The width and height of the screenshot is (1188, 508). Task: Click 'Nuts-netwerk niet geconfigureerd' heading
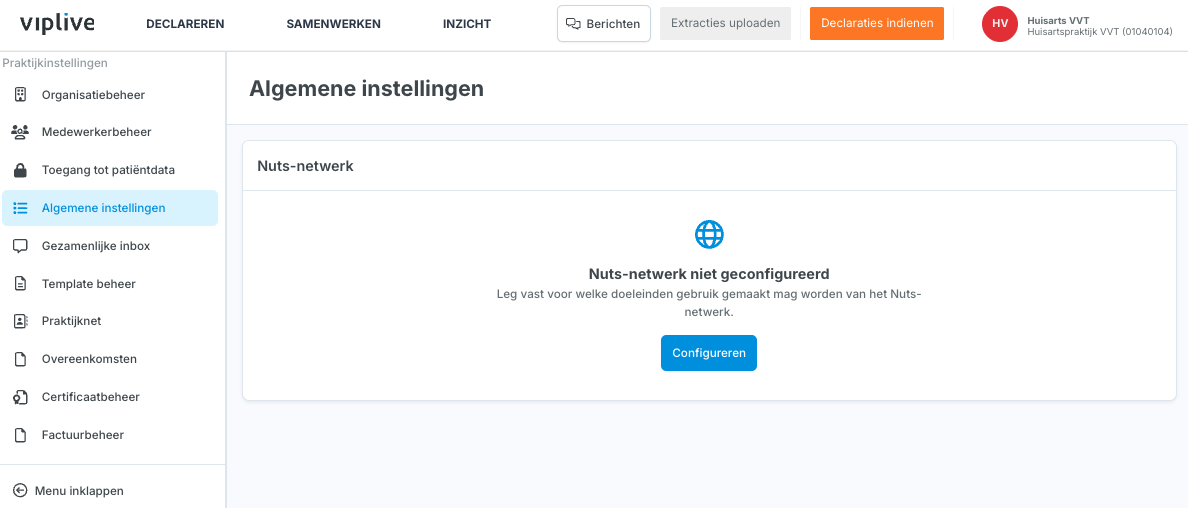tap(709, 273)
